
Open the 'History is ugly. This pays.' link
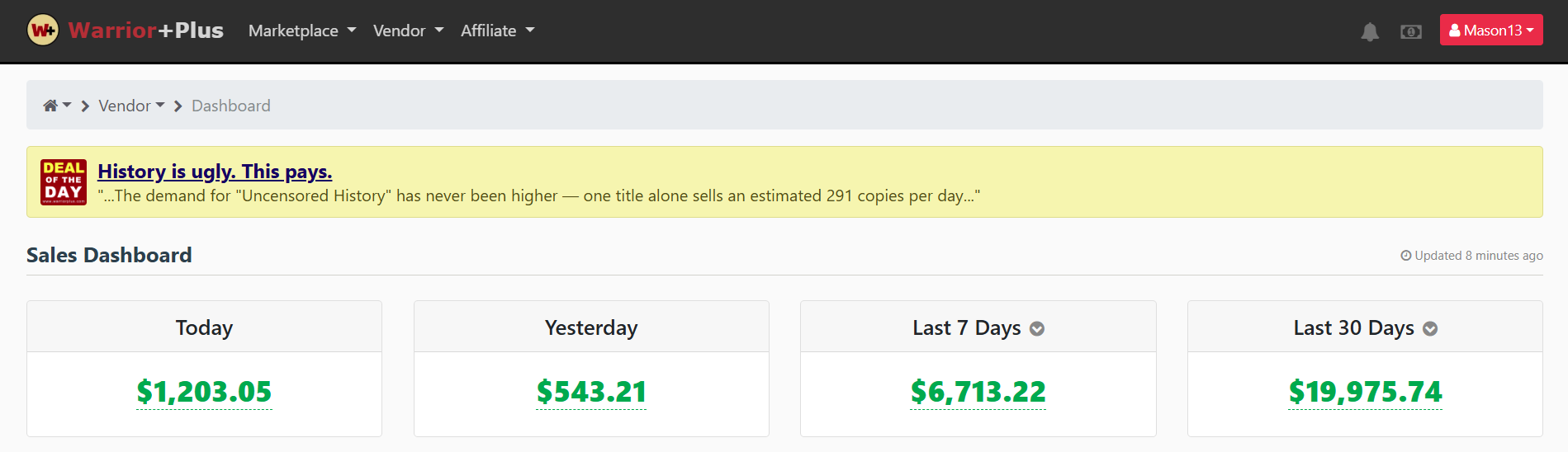pos(215,172)
